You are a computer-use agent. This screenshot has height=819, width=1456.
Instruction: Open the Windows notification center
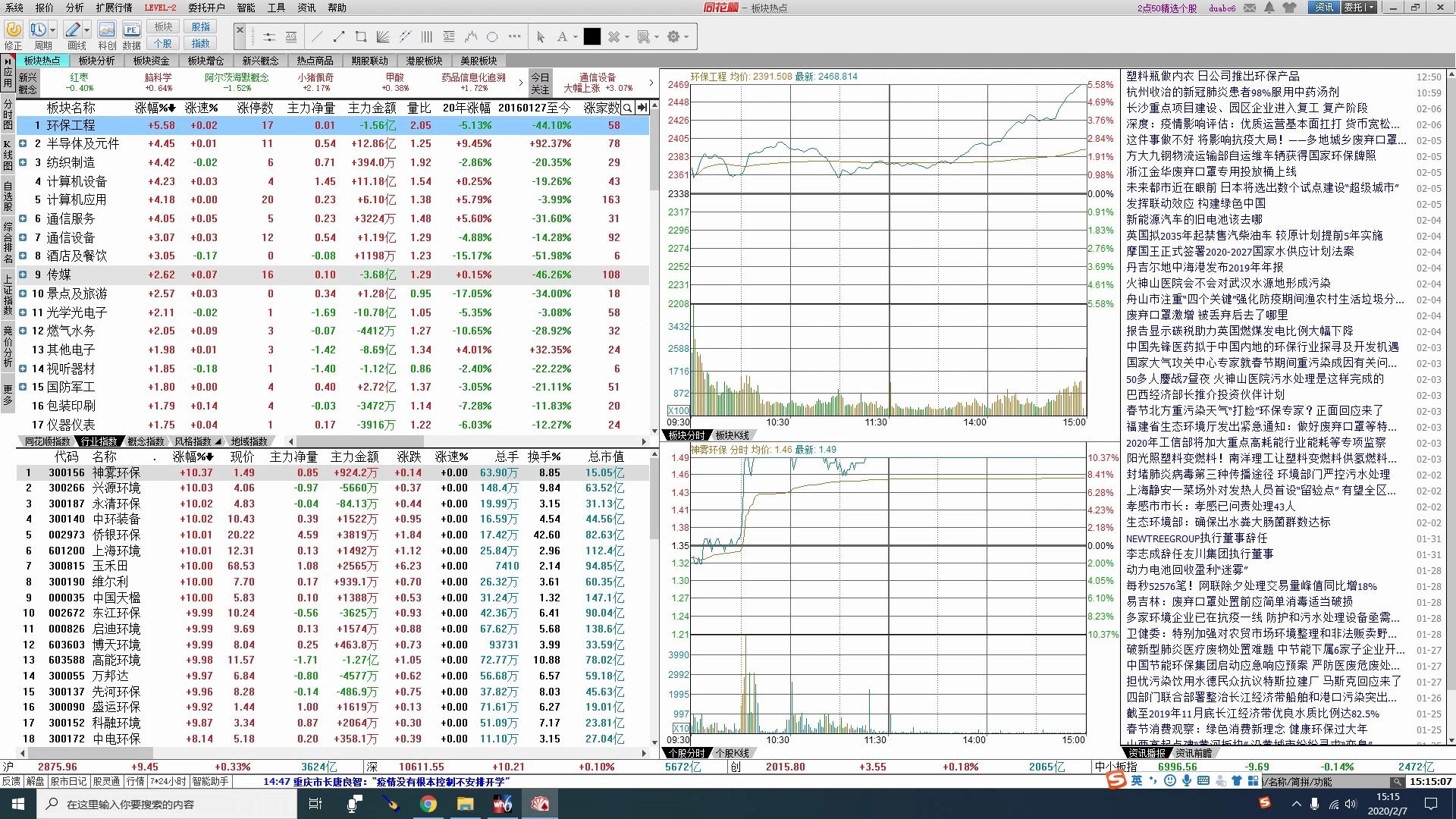(1431, 804)
